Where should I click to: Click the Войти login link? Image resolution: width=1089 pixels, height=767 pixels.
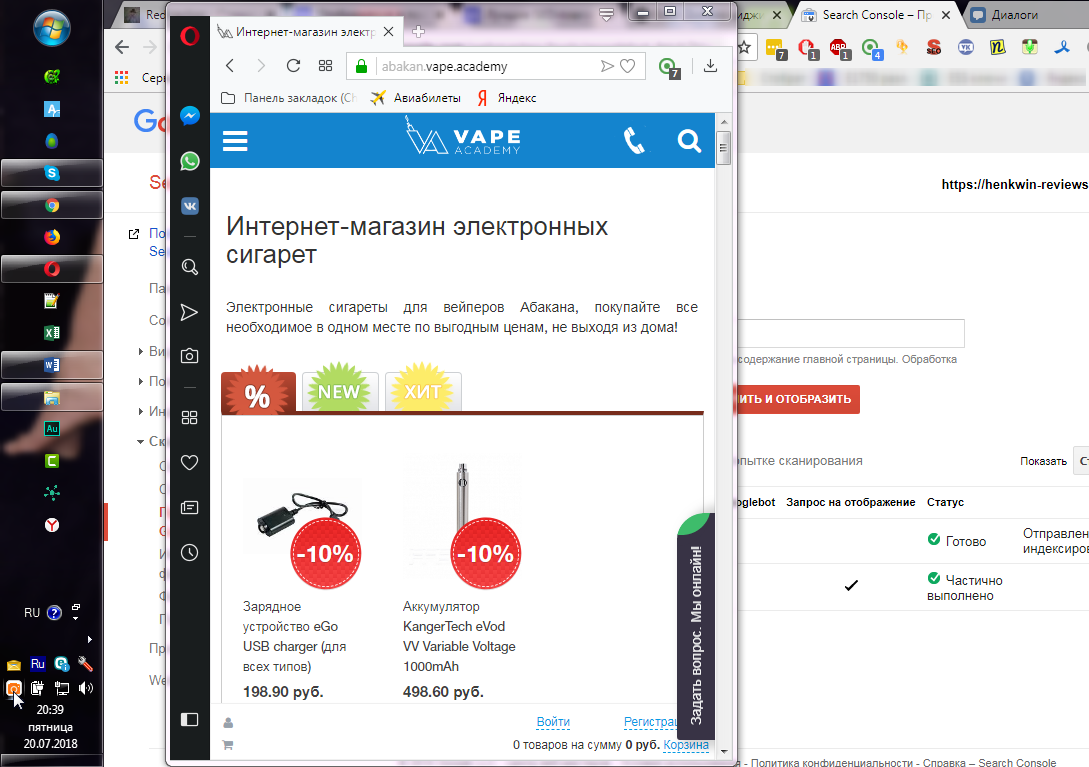tap(553, 722)
